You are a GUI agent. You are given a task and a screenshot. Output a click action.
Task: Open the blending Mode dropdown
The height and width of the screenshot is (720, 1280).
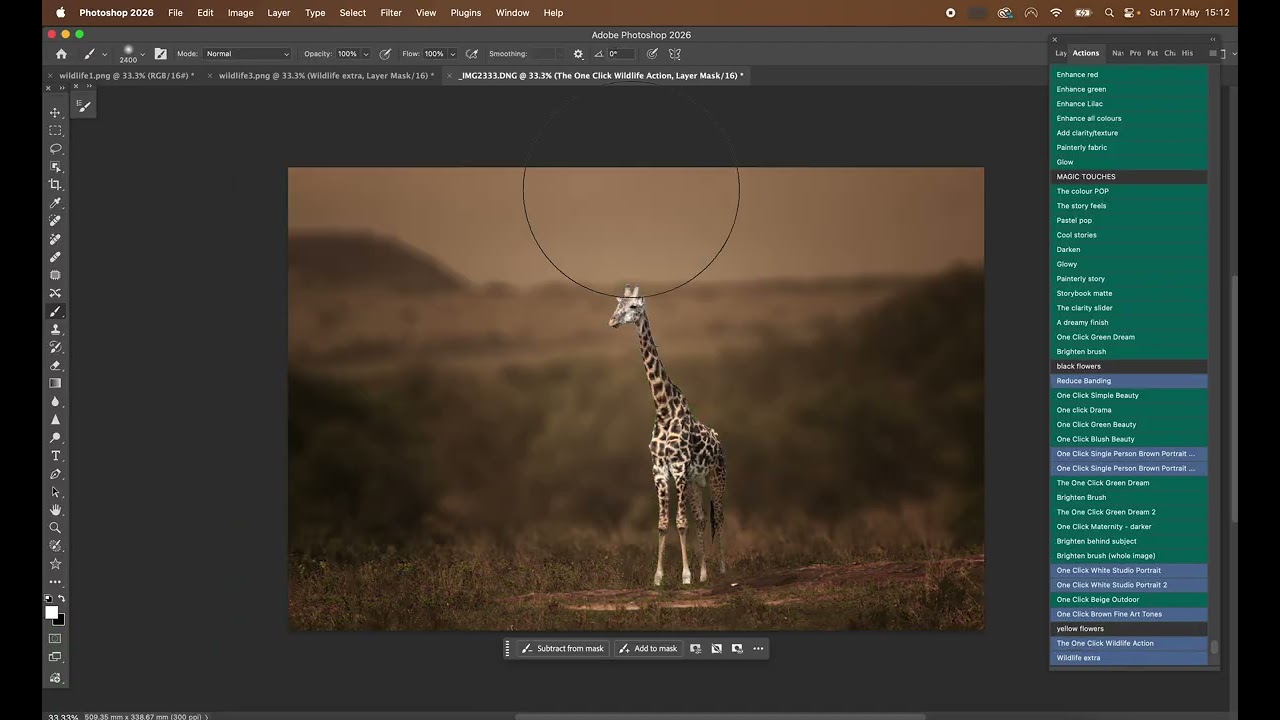(247, 54)
